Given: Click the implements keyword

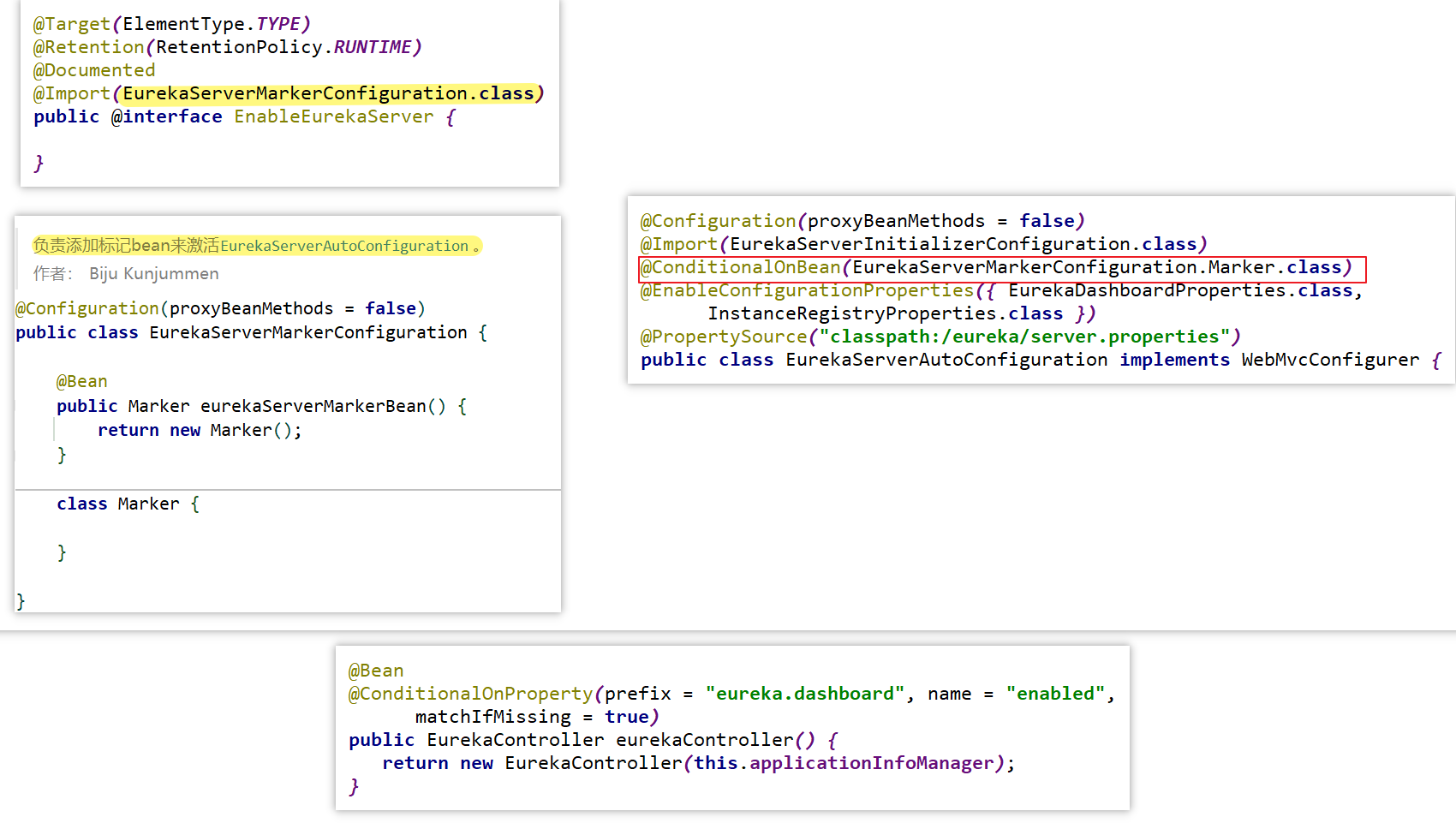Looking at the screenshot, I should tap(1175, 360).
